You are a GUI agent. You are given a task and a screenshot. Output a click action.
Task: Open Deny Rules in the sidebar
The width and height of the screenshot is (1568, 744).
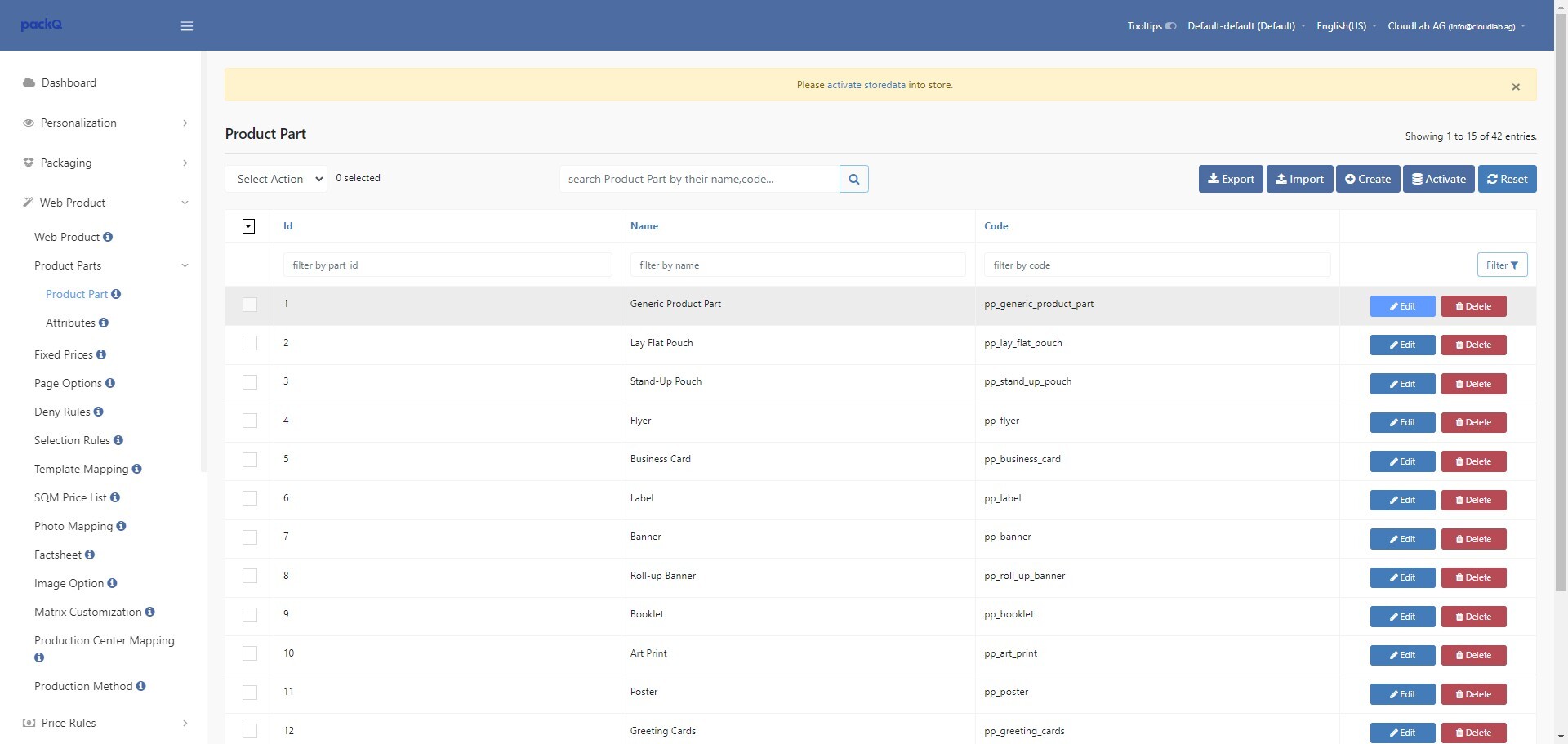coord(62,412)
